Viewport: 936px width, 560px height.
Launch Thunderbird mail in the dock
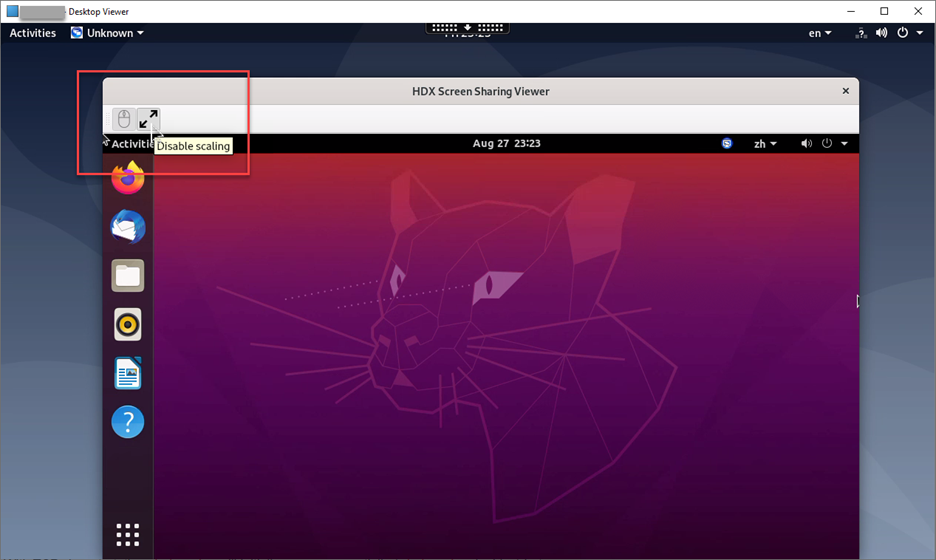pos(128,227)
